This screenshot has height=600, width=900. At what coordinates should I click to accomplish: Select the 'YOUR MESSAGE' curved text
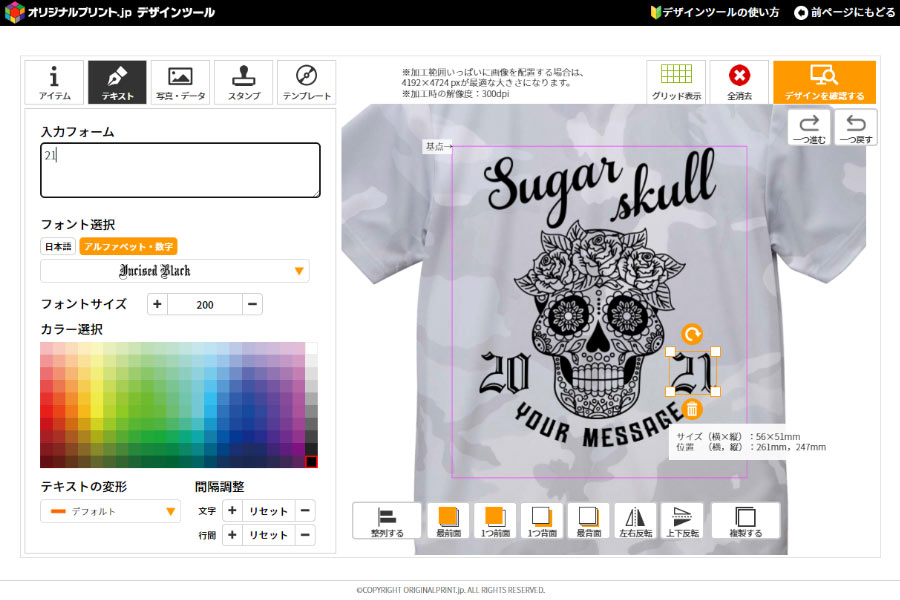600,425
